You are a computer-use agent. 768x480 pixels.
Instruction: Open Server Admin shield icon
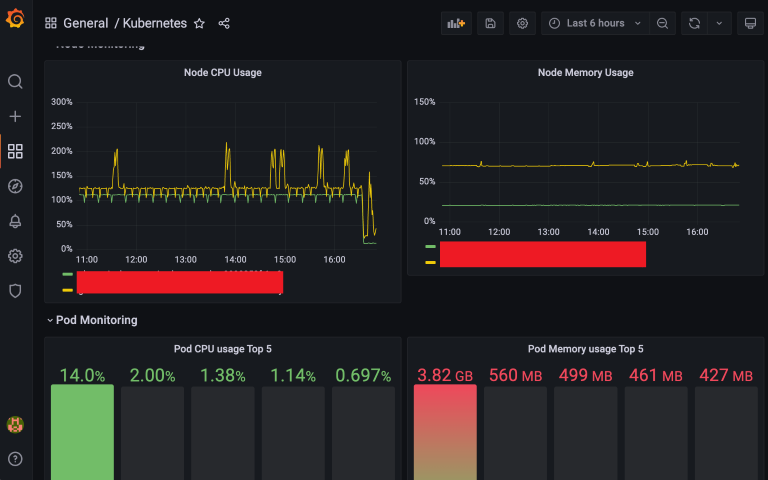pyautogui.click(x=15, y=291)
